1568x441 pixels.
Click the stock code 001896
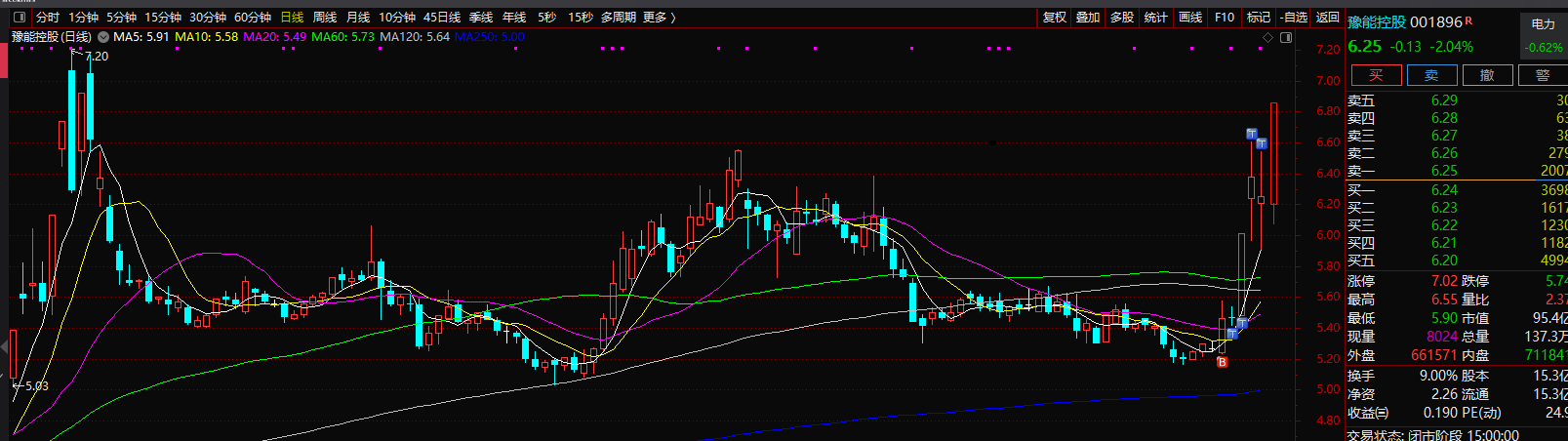(1436, 22)
